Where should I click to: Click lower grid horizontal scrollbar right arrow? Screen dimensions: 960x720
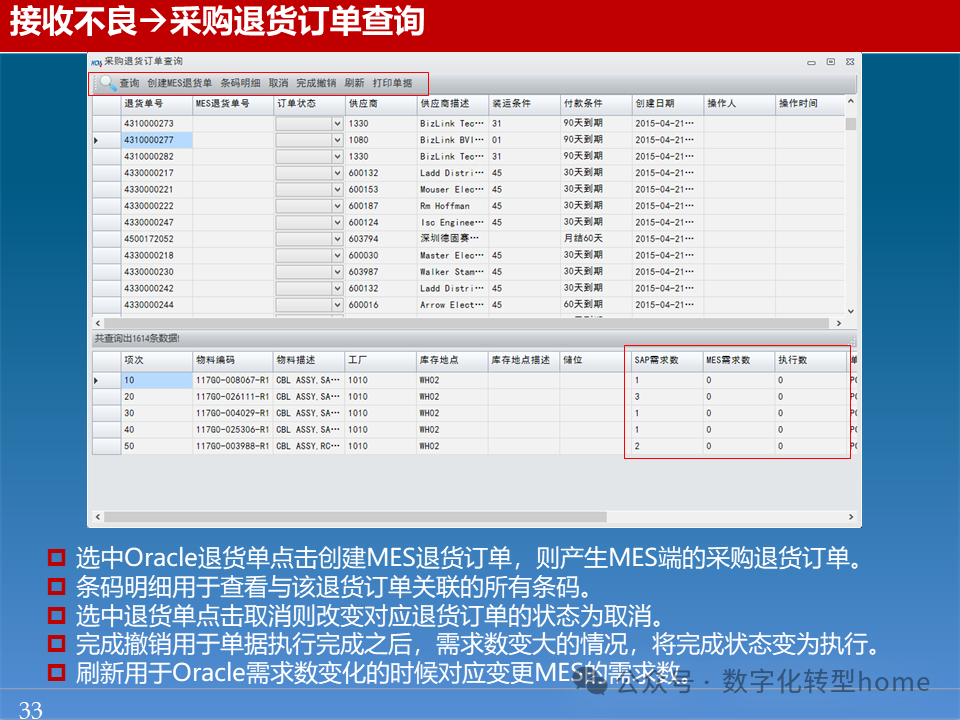click(x=850, y=517)
